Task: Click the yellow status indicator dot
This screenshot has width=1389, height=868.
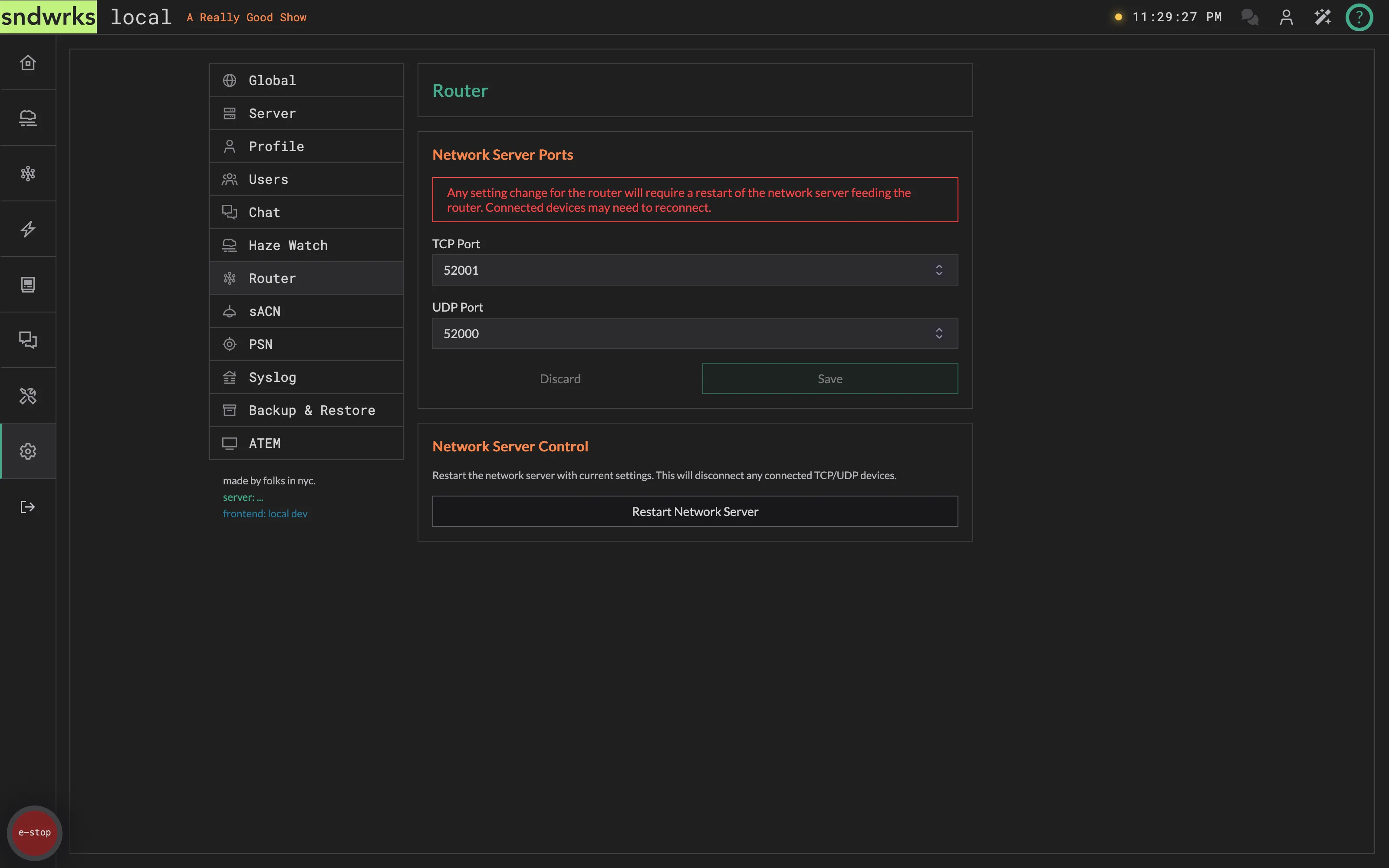Action: [x=1118, y=17]
